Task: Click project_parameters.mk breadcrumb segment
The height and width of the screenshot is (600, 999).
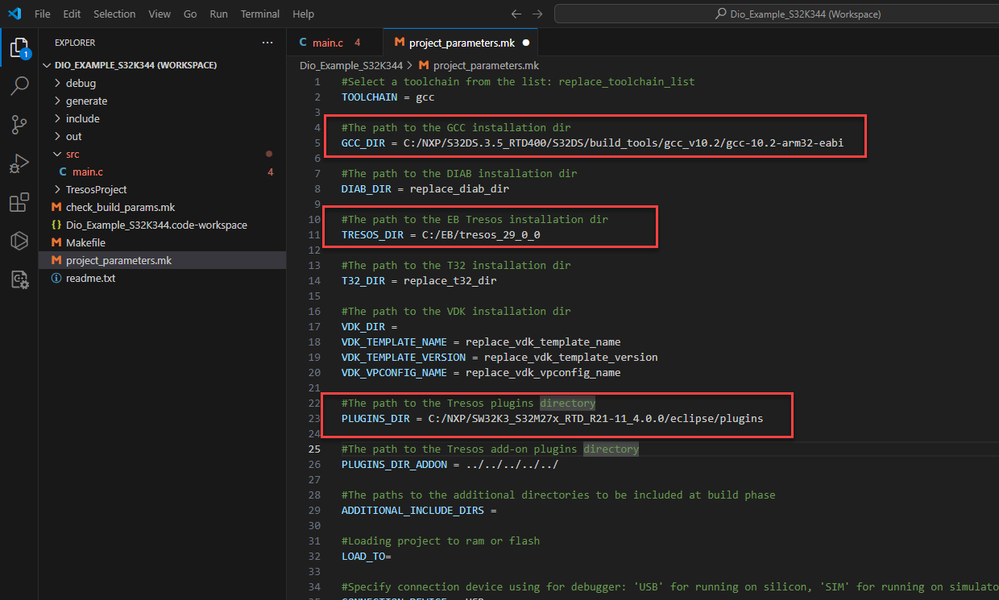Action: tap(485, 65)
